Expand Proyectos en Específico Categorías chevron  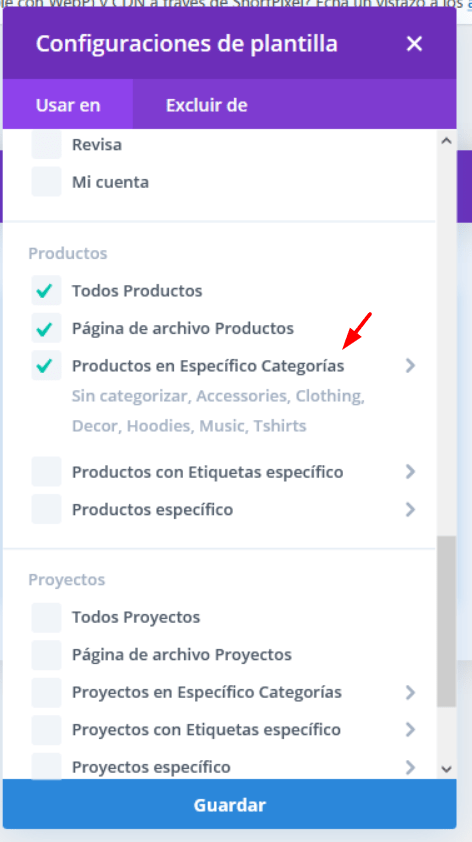click(410, 692)
